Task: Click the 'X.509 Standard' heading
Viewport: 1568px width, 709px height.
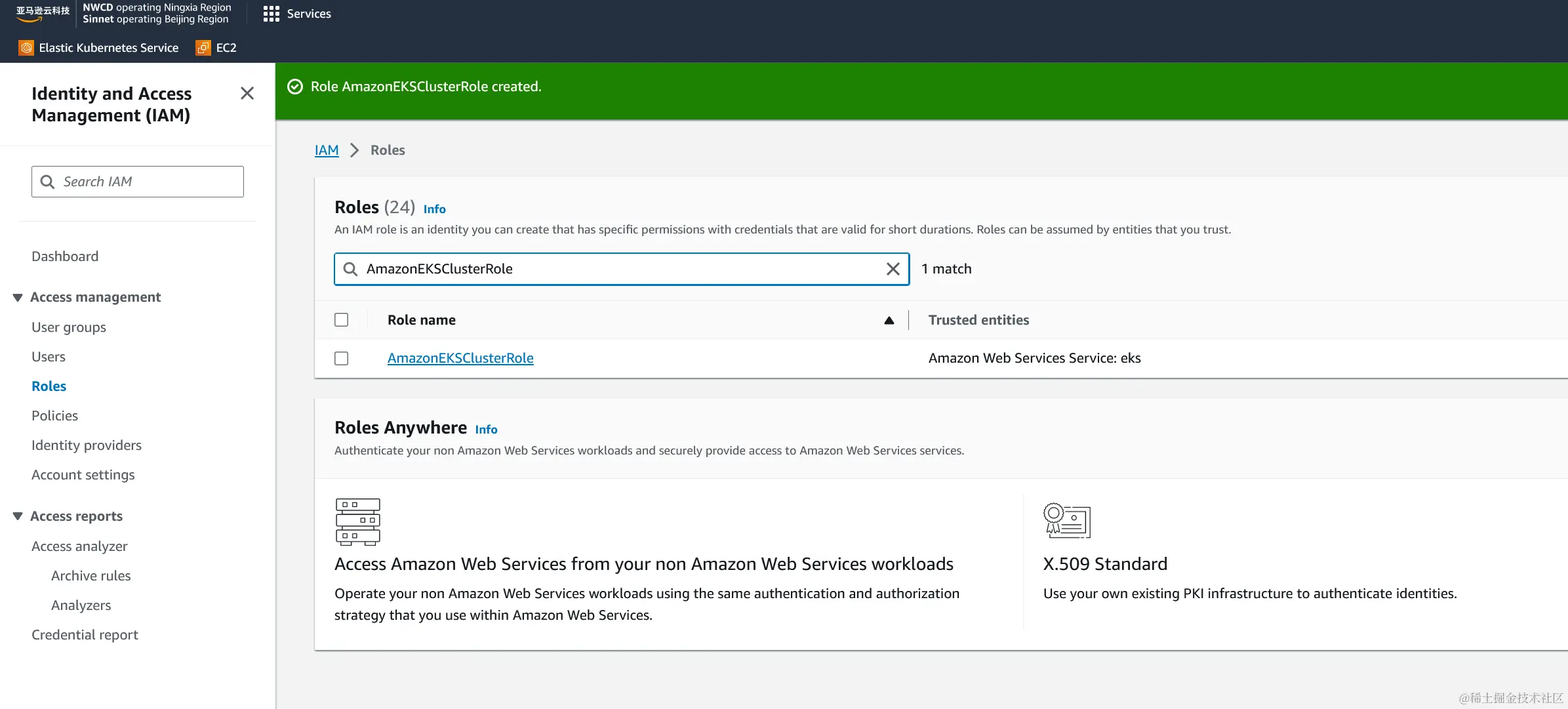Action: pos(1105,564)
